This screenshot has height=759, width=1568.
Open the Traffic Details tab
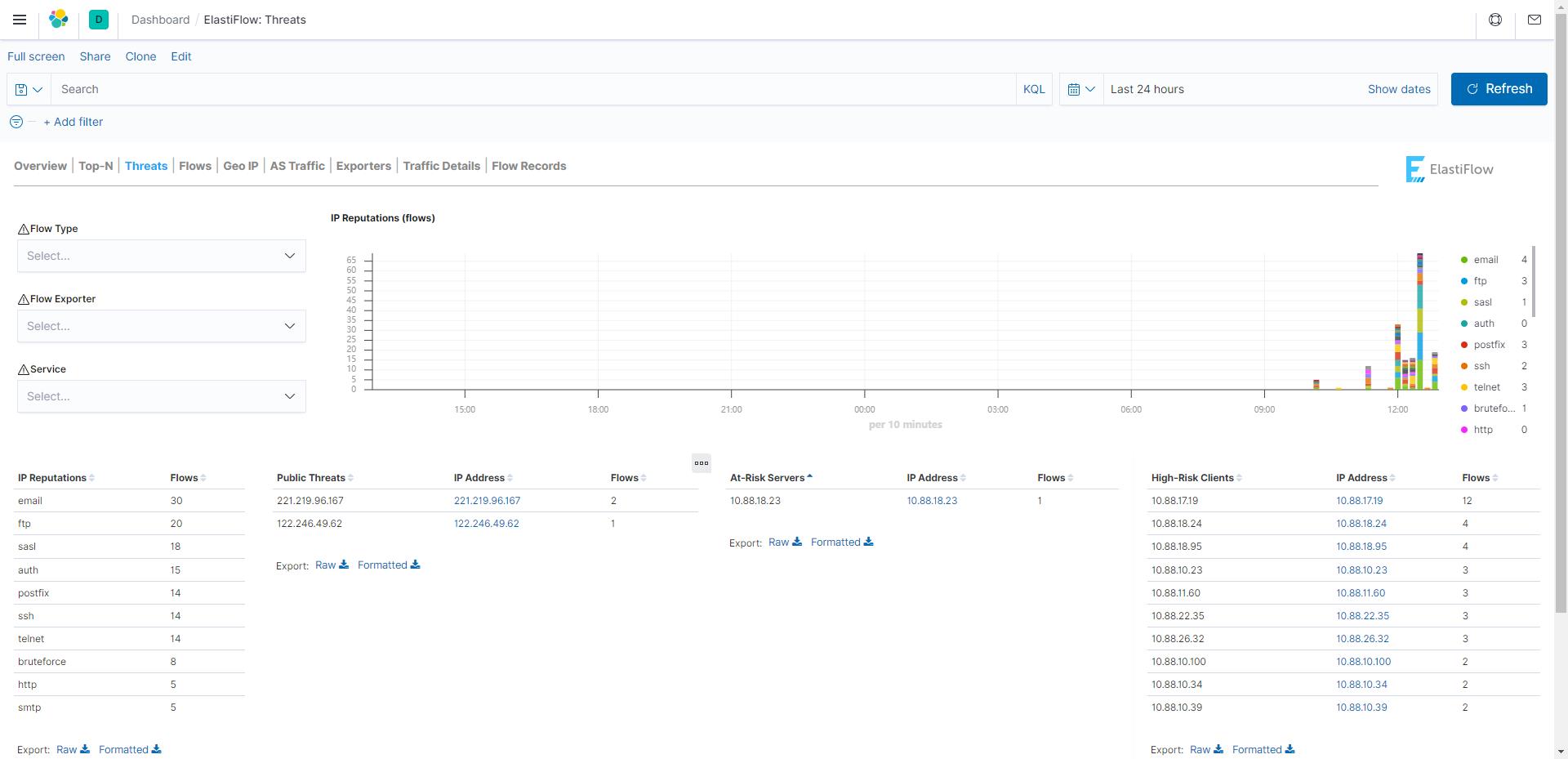click(x=442, y=166)
